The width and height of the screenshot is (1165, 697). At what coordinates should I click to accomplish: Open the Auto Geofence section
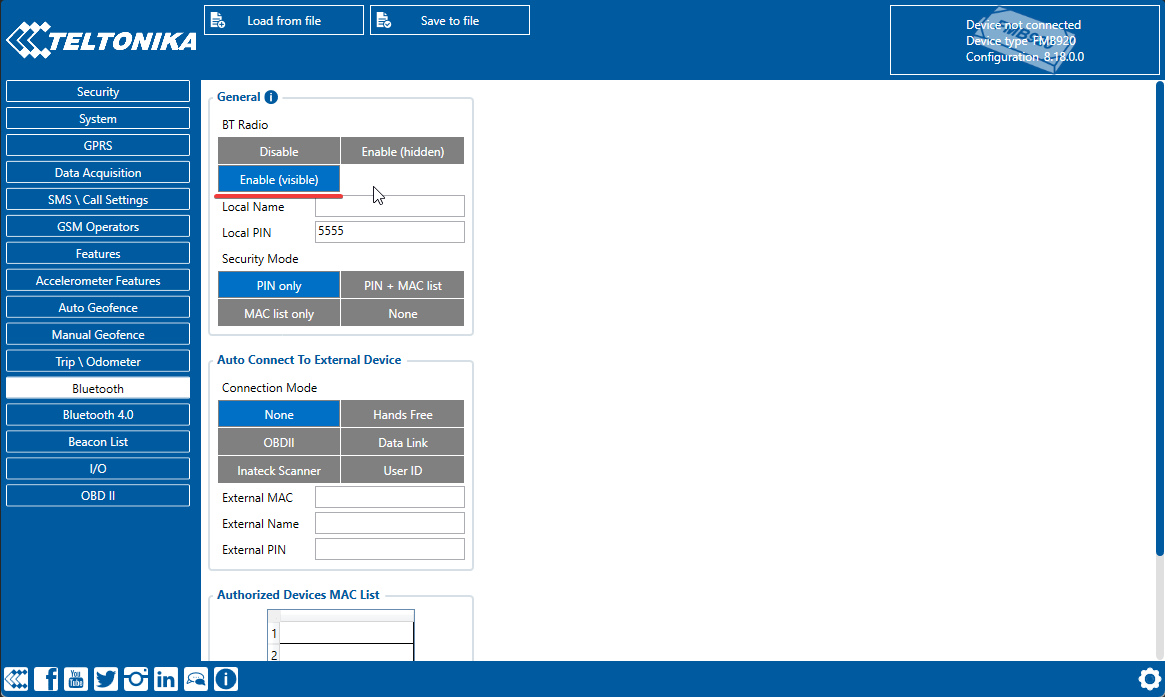tap(98, 307)
